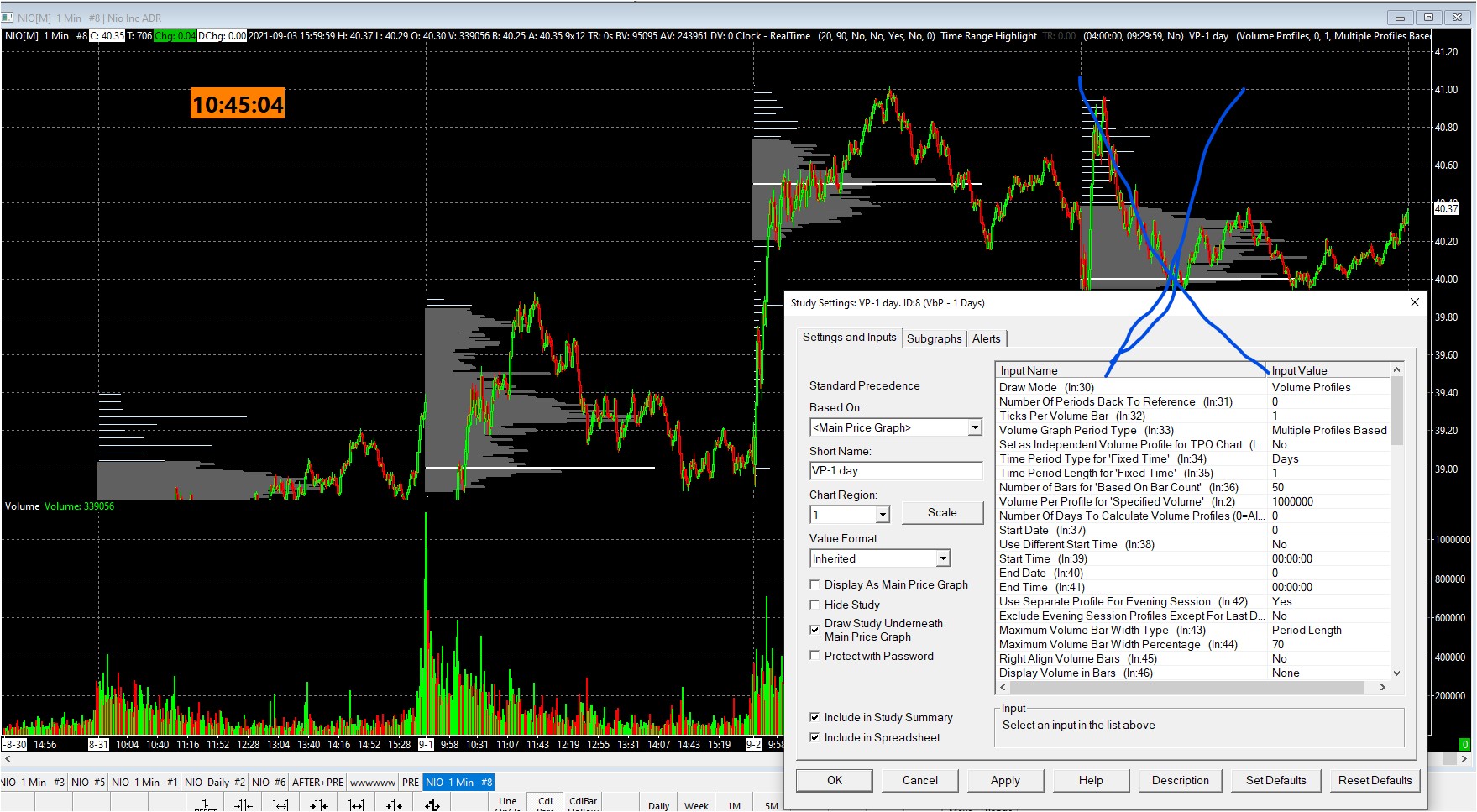Select the Display Volume in Bars input row
1477x812 pixels.
[x=1192, y=673]
